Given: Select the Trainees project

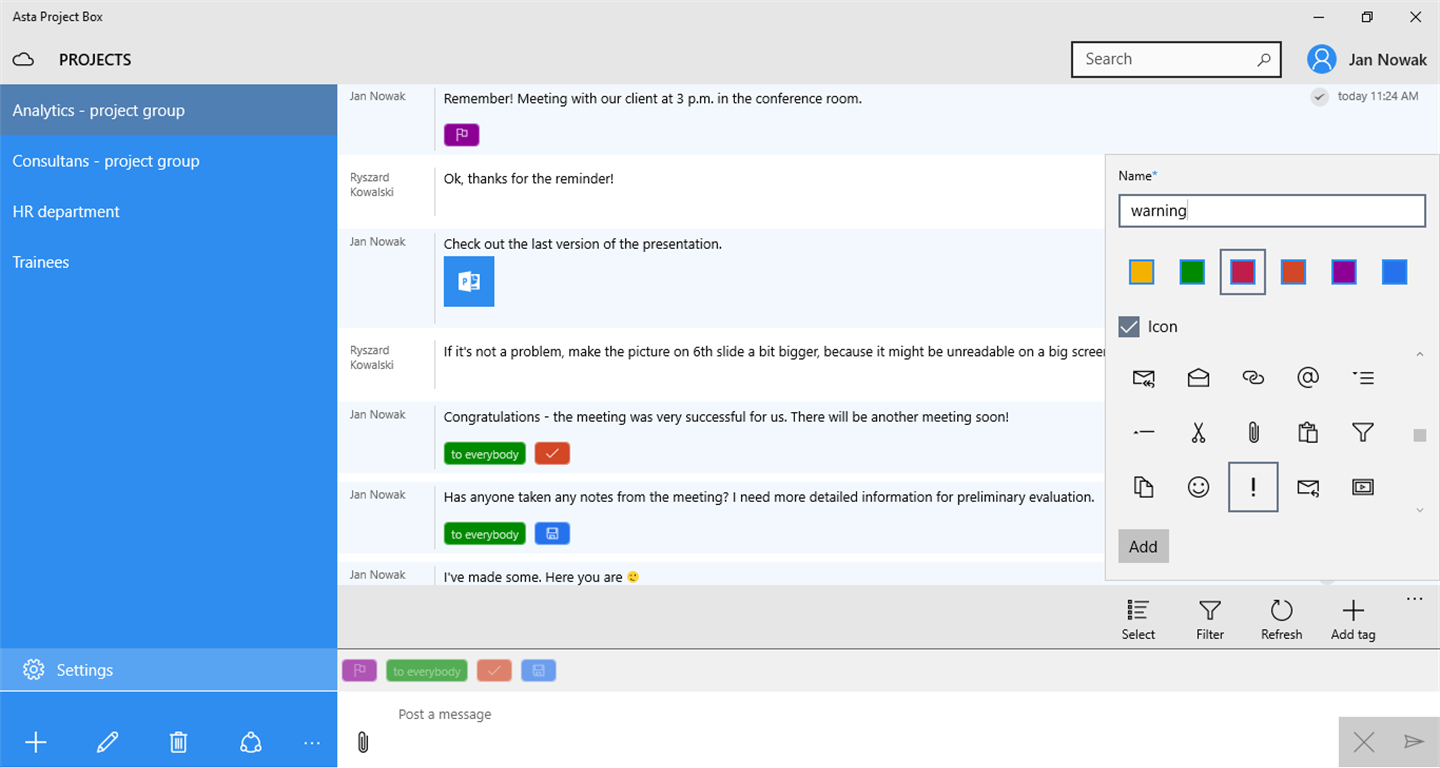Looking at the screenshot, I should coord(41,263).
